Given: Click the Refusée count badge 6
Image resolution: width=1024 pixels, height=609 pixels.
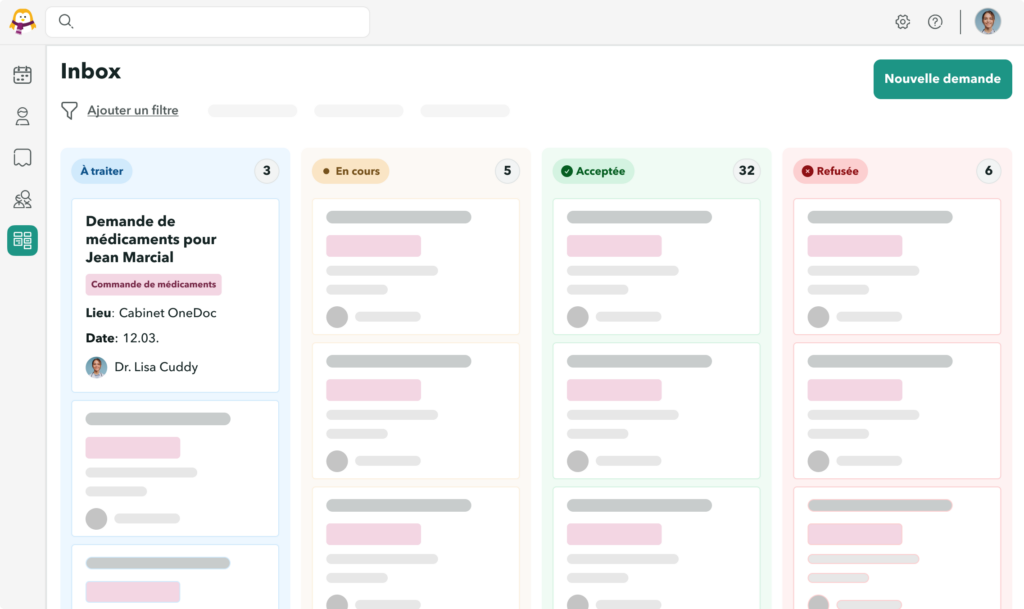Looking at the screenshot, I should (x=989, y=171).
